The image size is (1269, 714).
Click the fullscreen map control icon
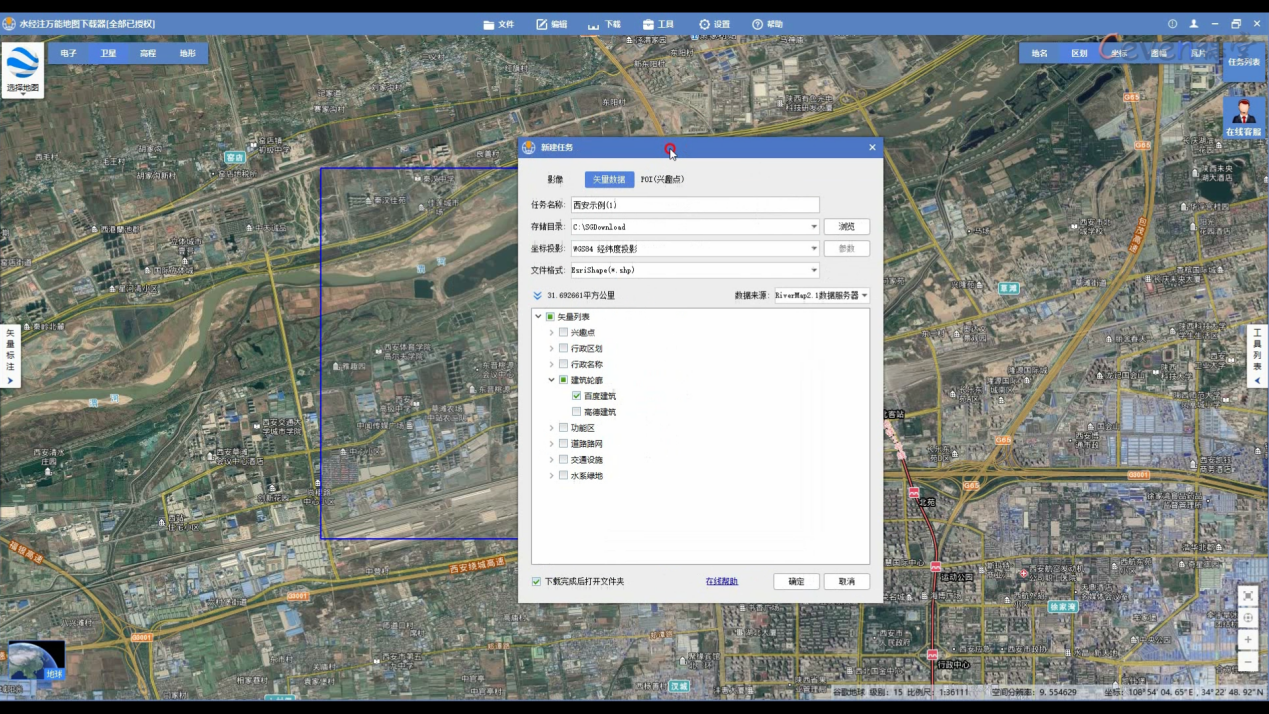pyautogui.click(x=1248, y=595)
